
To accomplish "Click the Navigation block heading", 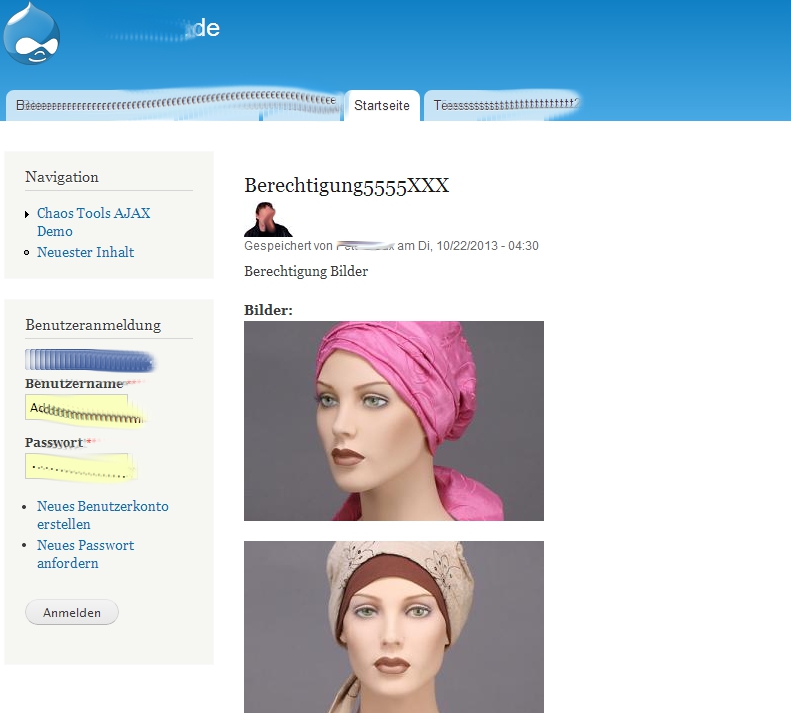I will pyautogui.click(x=62, y=177).
